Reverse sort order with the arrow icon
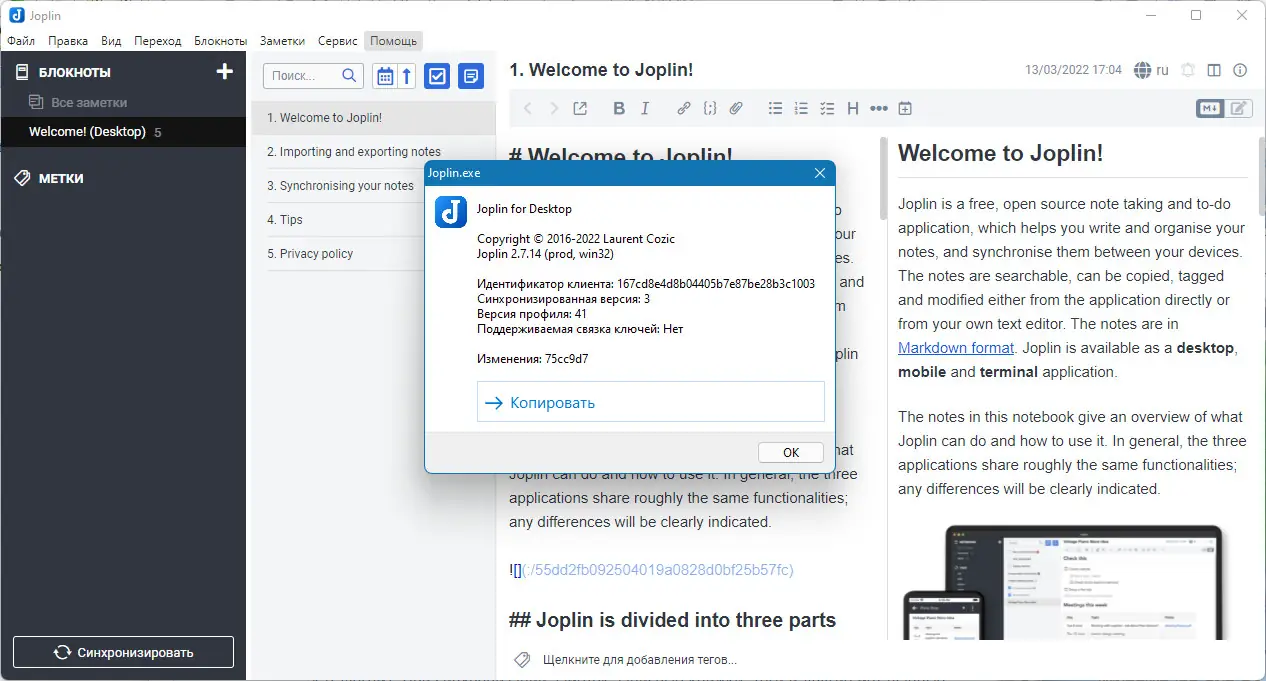 [x=407, y=76]
